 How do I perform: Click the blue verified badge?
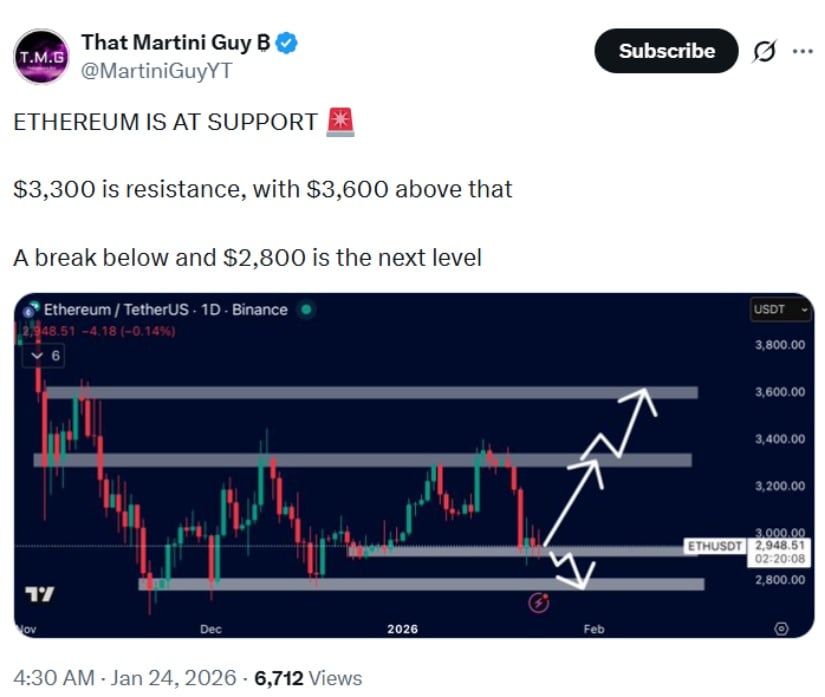pyautogui.click(x=288, y=42)
